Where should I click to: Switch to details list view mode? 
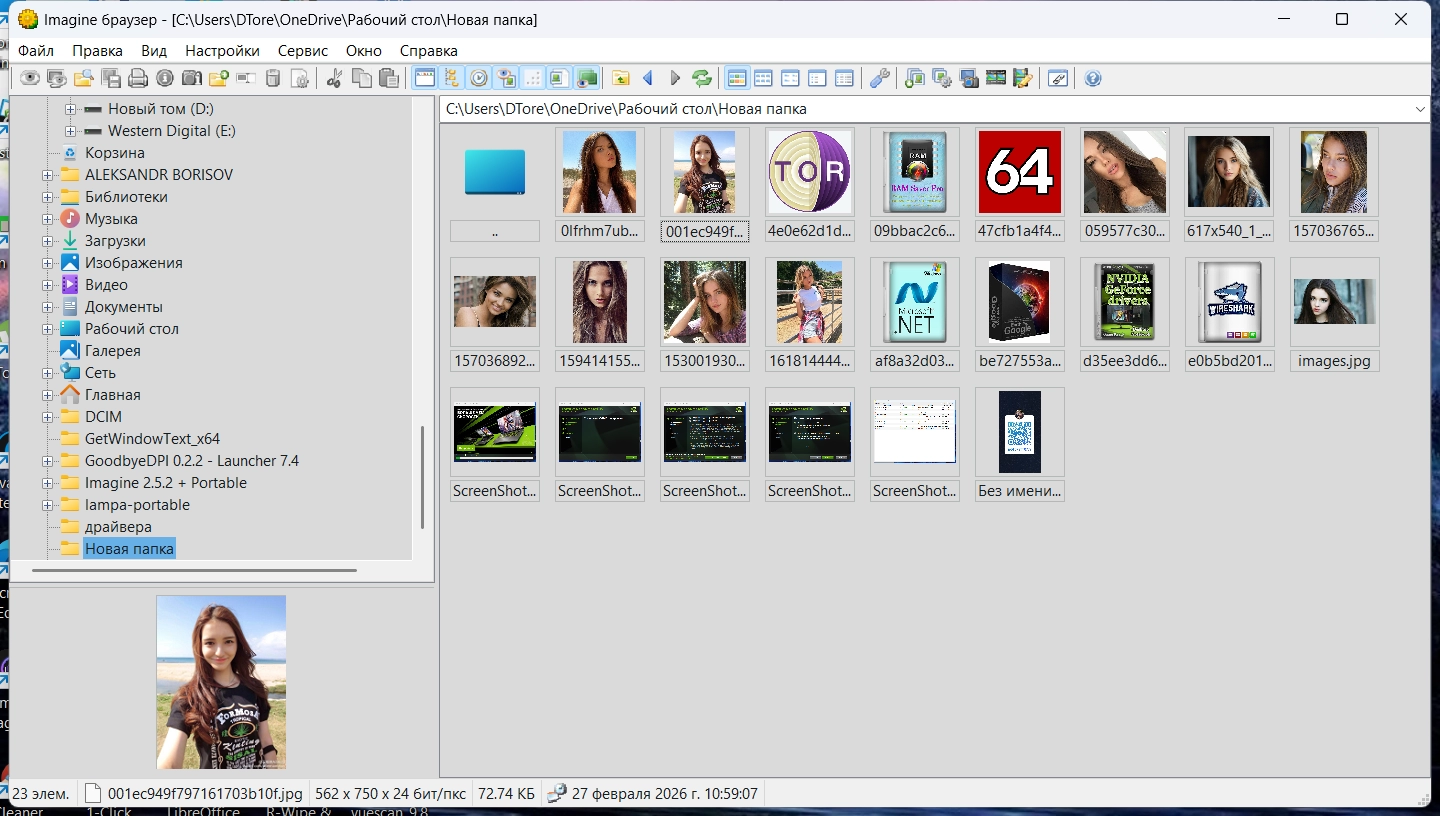845,78
